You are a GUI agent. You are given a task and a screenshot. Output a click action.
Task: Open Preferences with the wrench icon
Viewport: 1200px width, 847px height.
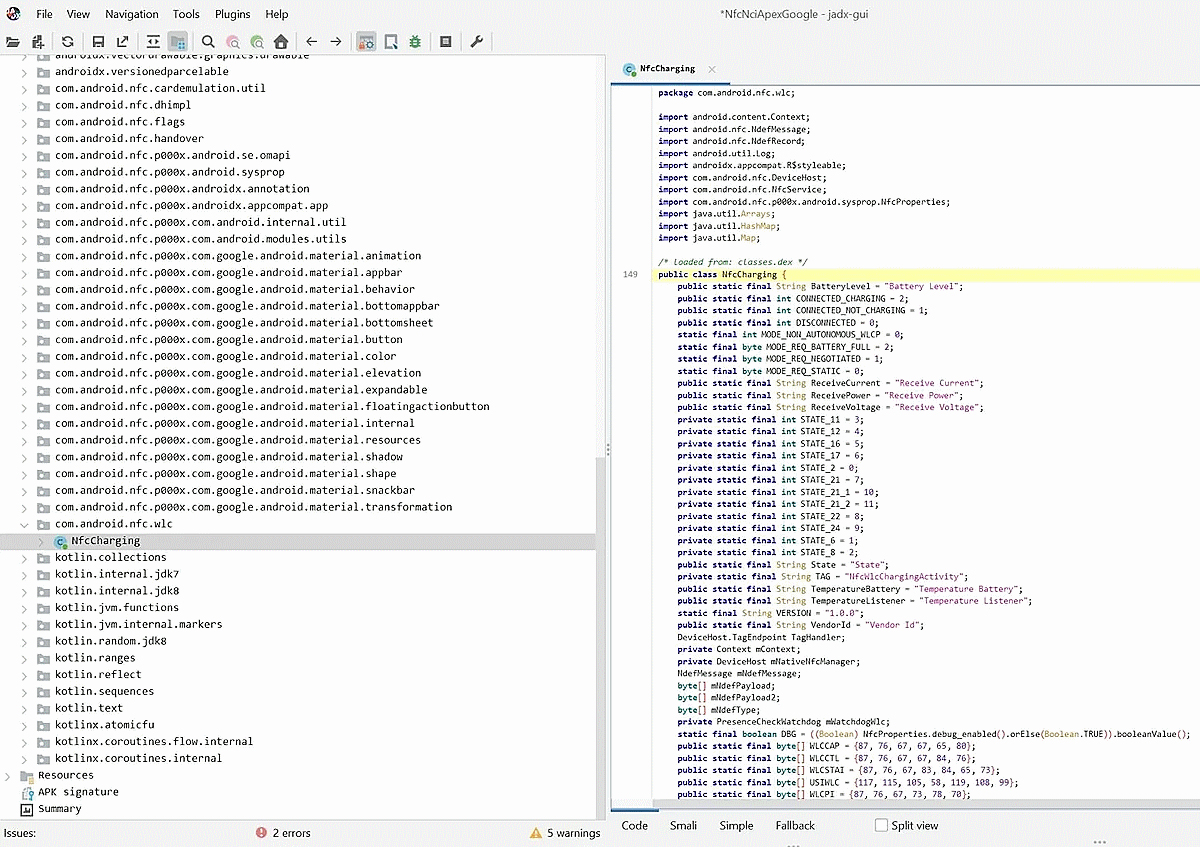click(477, 42)
